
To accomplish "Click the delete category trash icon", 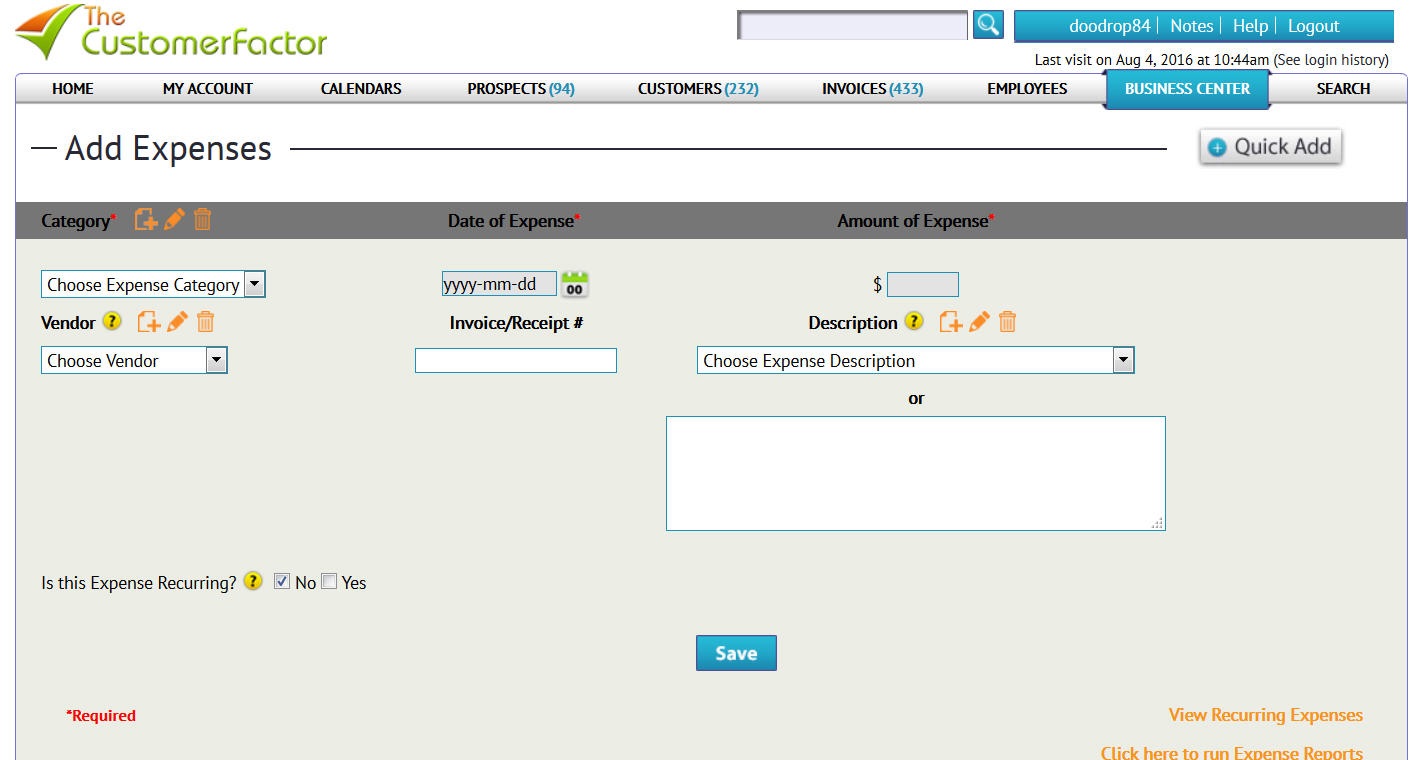I will 202,220.
